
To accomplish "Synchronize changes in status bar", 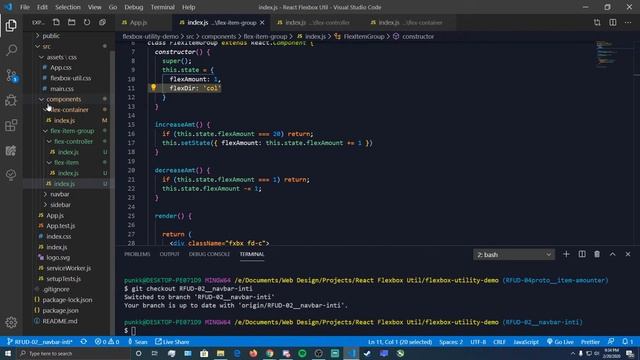I will (84, 342).
